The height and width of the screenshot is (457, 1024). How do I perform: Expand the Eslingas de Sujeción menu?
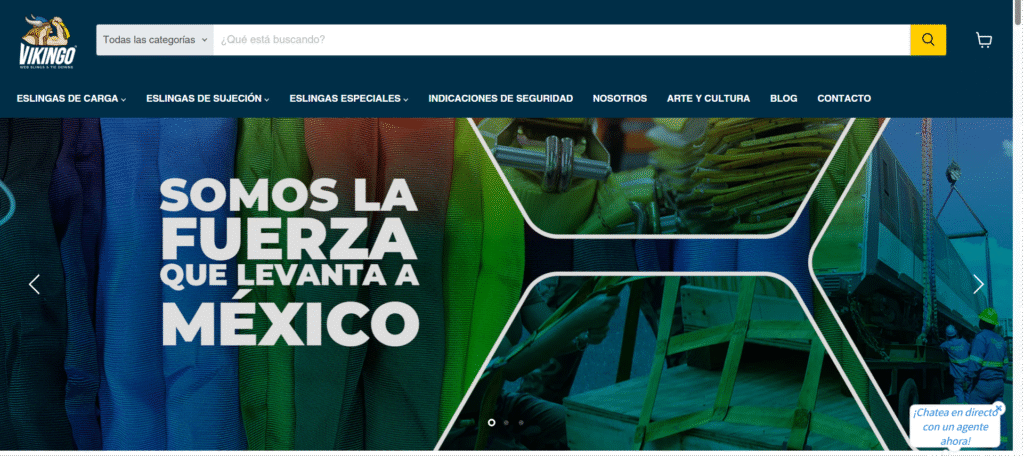[207, 99]
